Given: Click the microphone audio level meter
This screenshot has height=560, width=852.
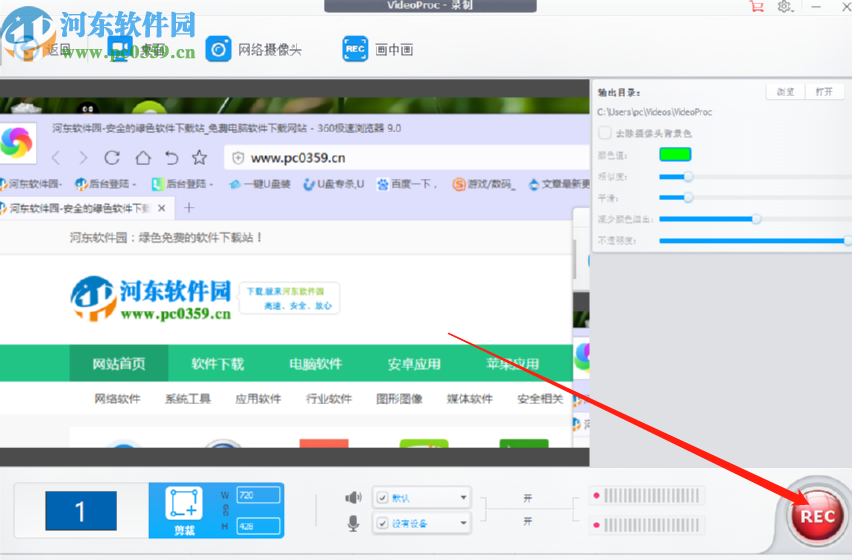Looking at the screenshot, I should click(x=647, y=525).
